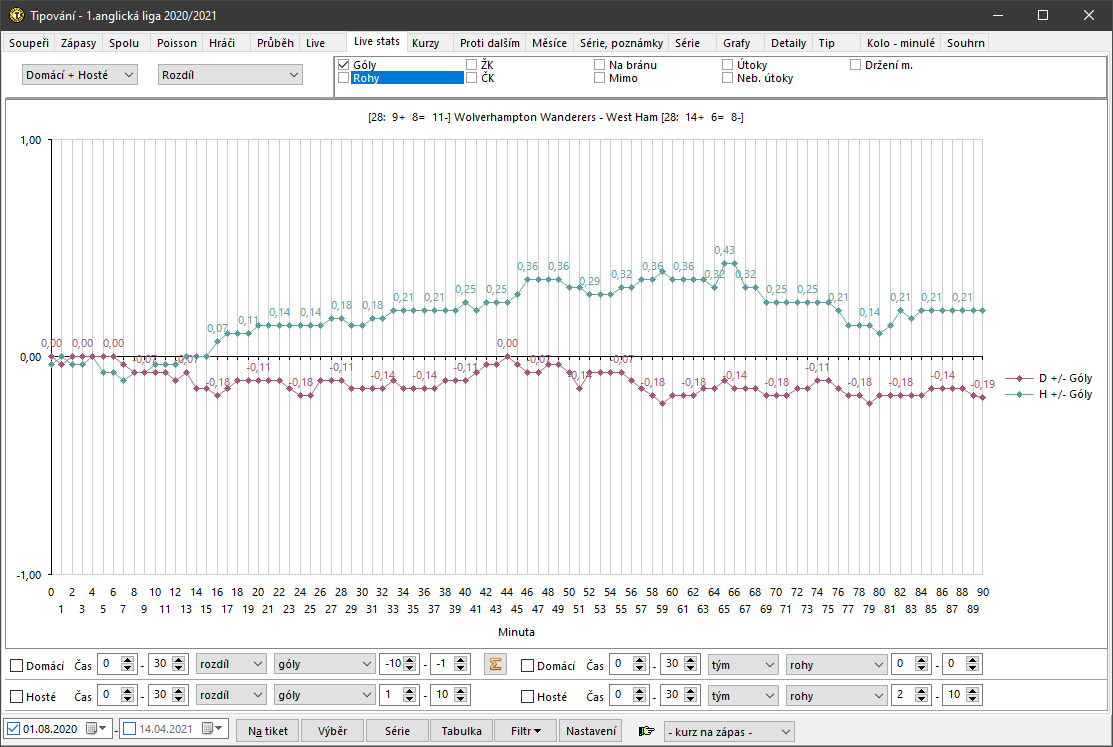Screen dimensions: 1113x747
Task: Click the Tabulka button
Action: 462,731
